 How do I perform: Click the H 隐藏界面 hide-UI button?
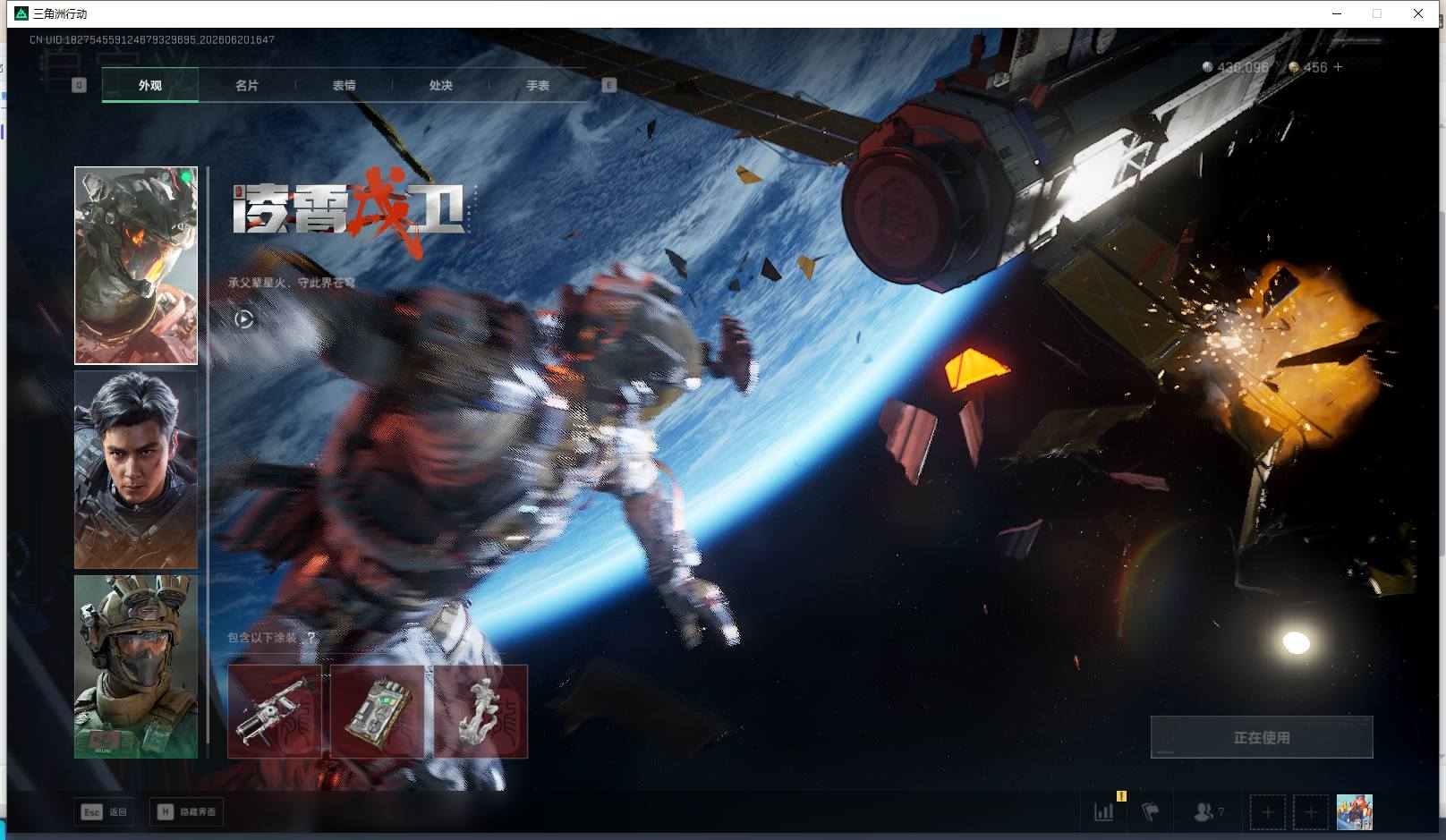click(186, 811)
